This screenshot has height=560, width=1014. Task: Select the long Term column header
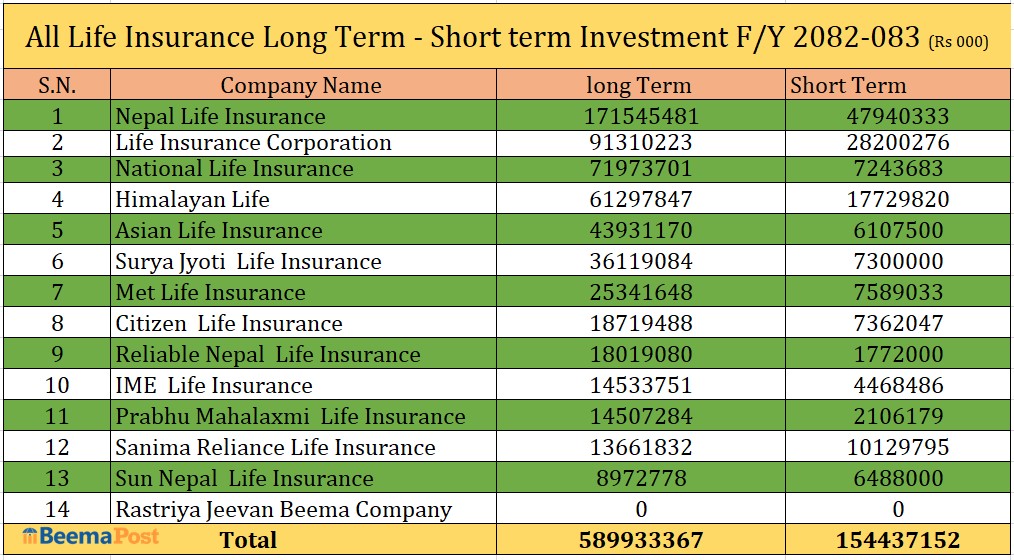638,85
